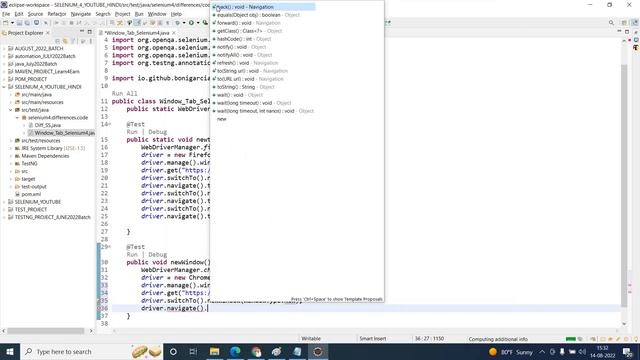The image size is (640, 360).
Task: Click Windows Start button
Action: coord(10,351)
